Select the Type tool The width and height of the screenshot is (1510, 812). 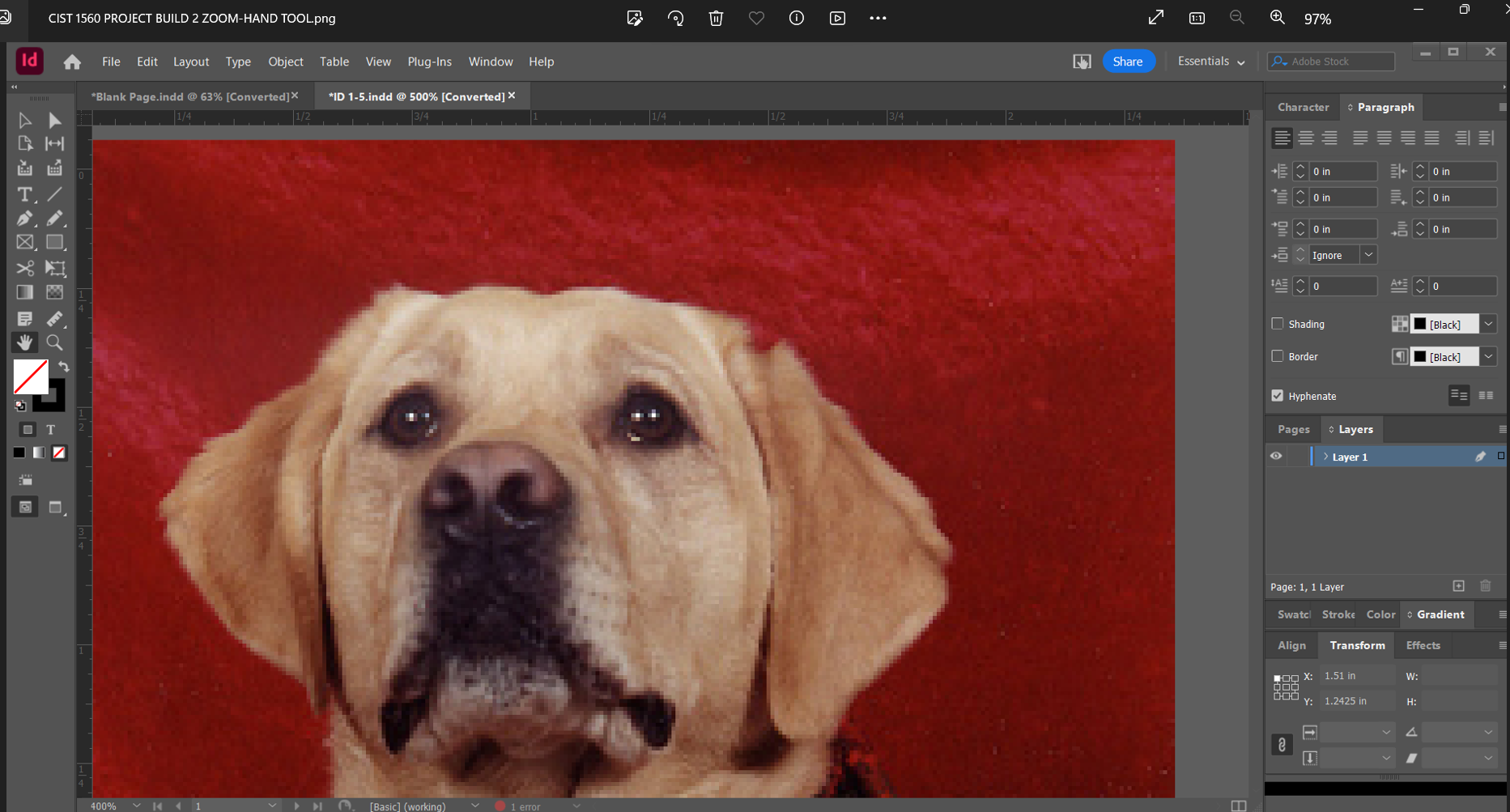(x=24, y=194)
